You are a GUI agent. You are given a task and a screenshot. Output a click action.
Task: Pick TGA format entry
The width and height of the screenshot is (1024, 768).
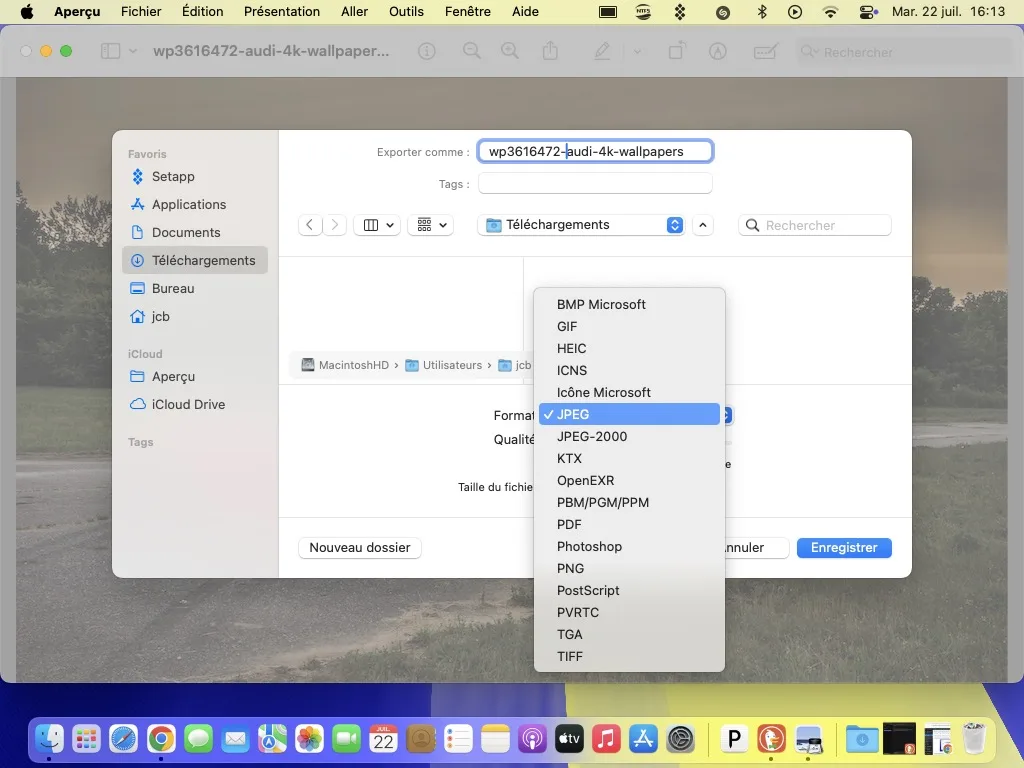coord(629,634)
